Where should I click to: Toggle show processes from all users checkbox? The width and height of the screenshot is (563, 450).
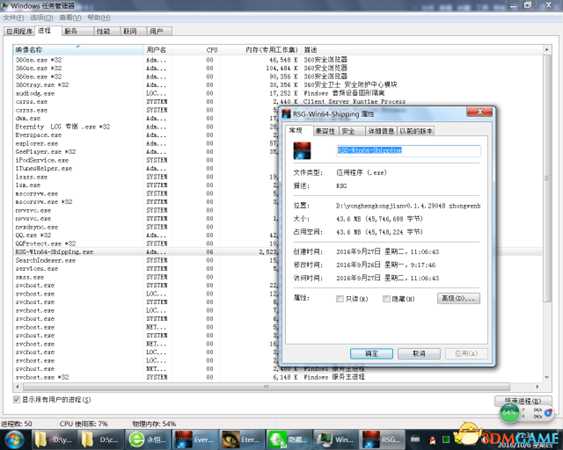(x=17, y=399)
